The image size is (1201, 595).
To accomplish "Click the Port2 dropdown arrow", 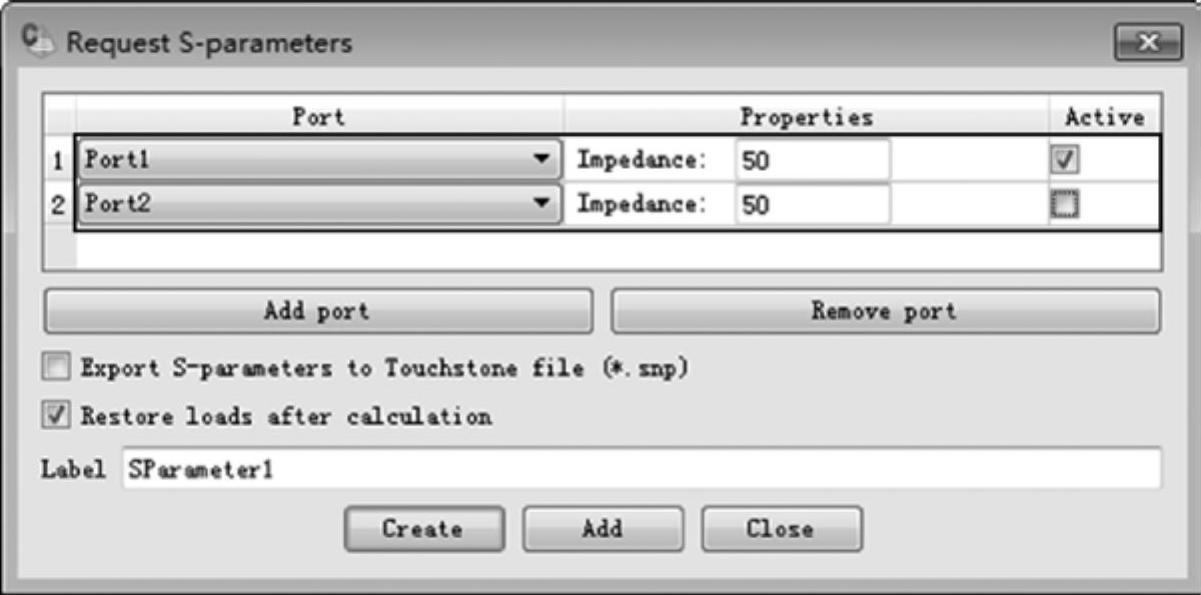I will [541, 204].
